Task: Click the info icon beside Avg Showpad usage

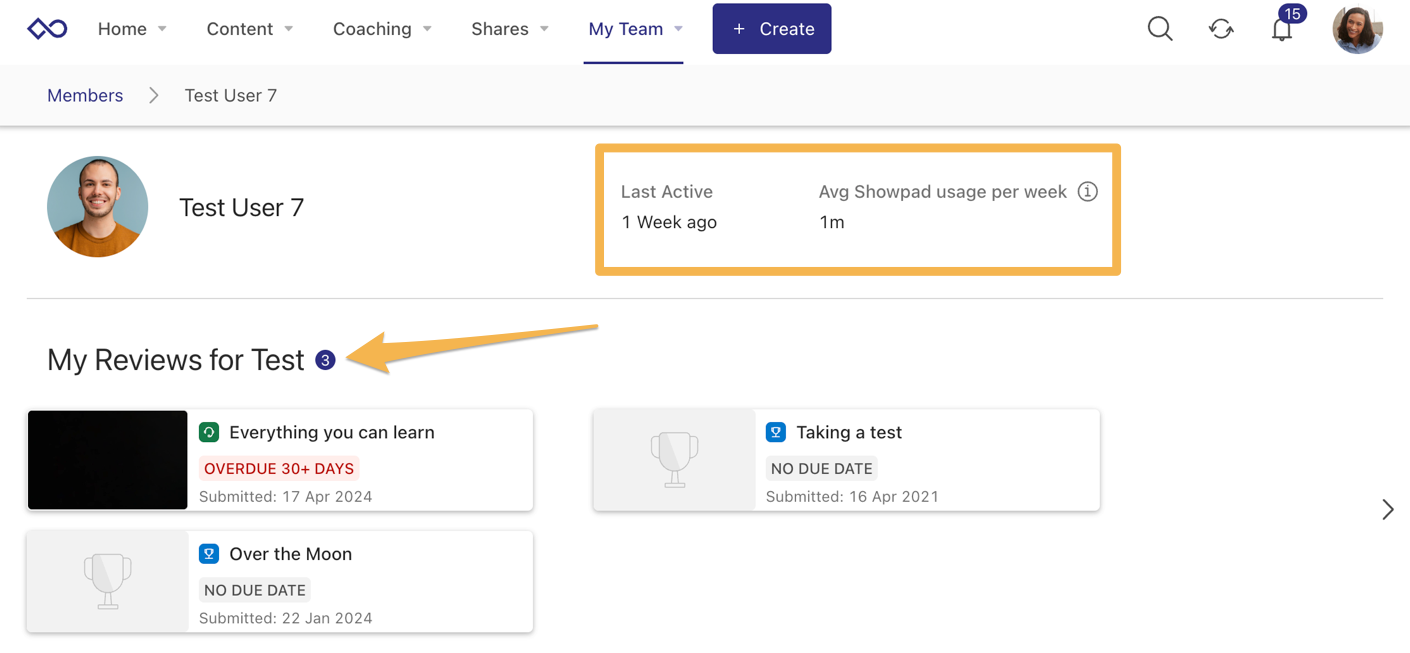Action: click(1088, 192)
